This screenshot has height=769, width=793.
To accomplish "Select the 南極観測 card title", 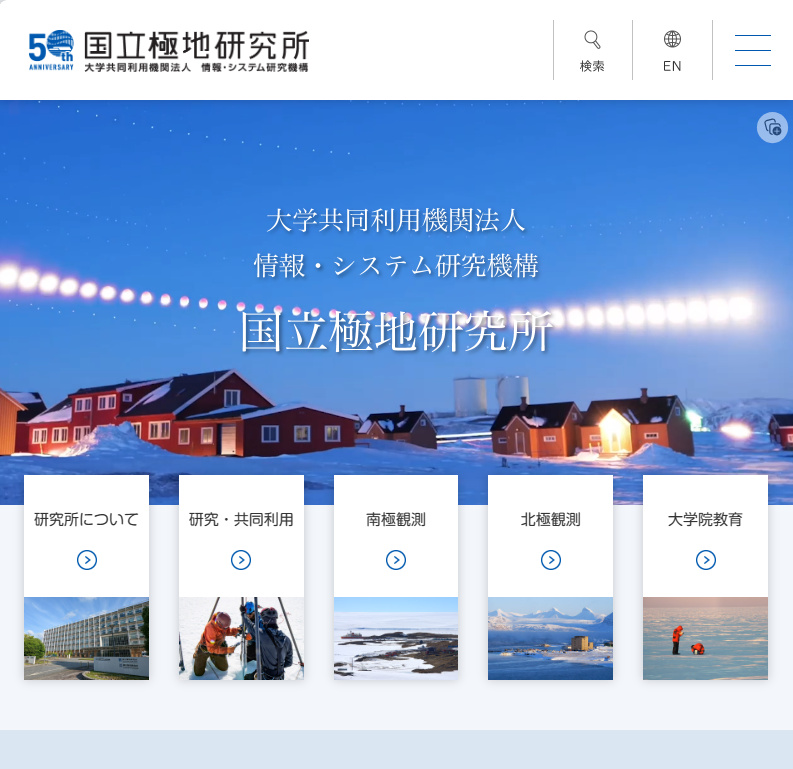I will click(396, 520).
